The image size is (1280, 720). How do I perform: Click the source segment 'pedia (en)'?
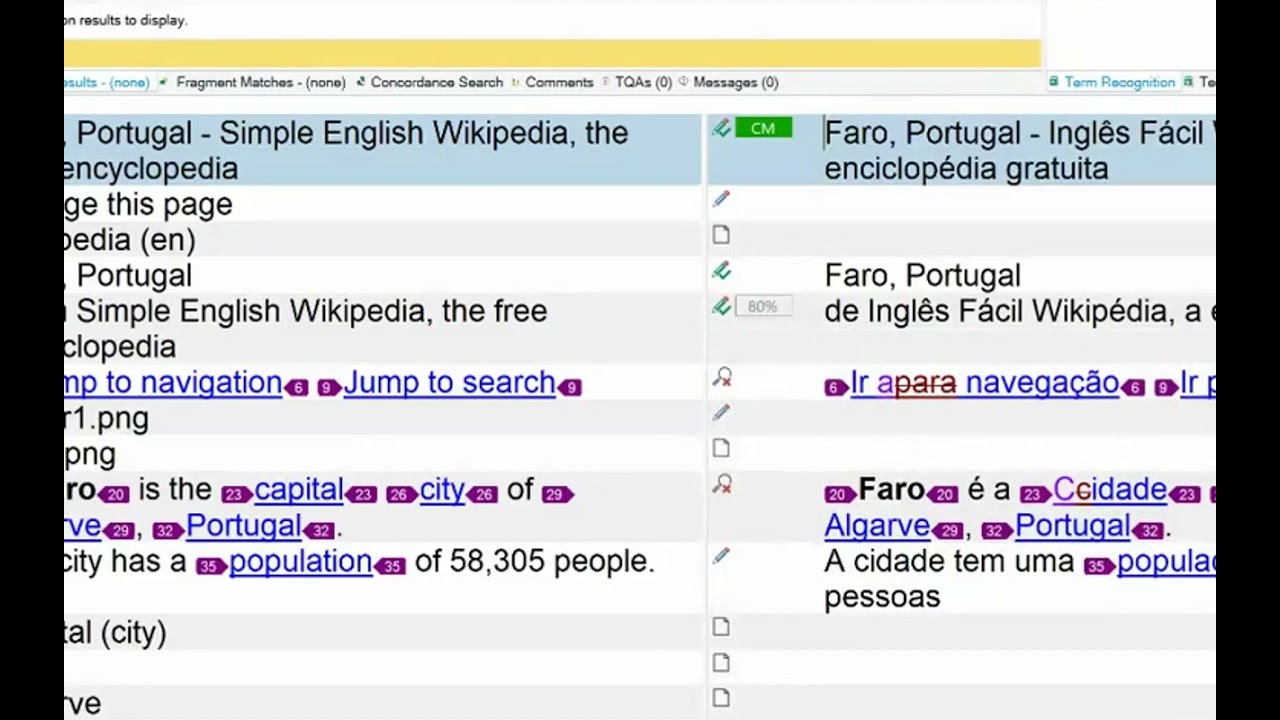click(x=130, y=240)
